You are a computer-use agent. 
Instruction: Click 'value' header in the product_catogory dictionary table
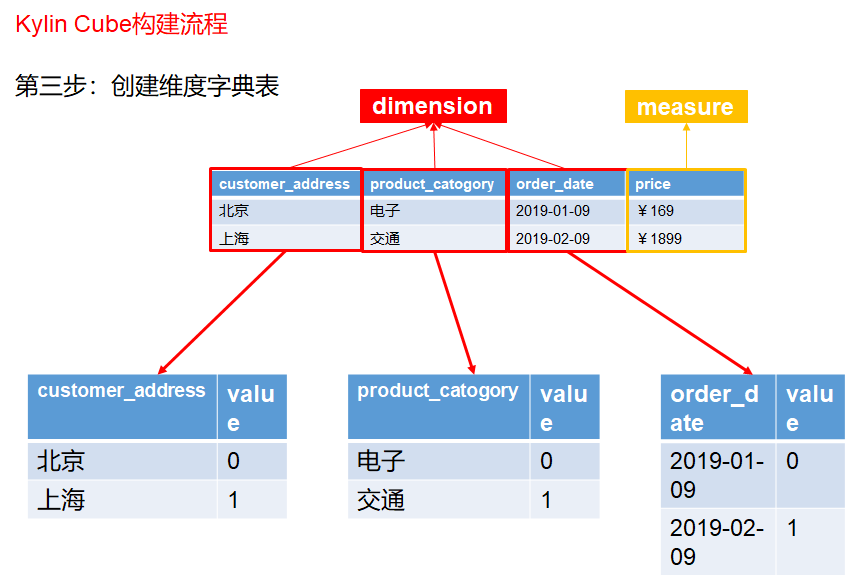[564, 408]
